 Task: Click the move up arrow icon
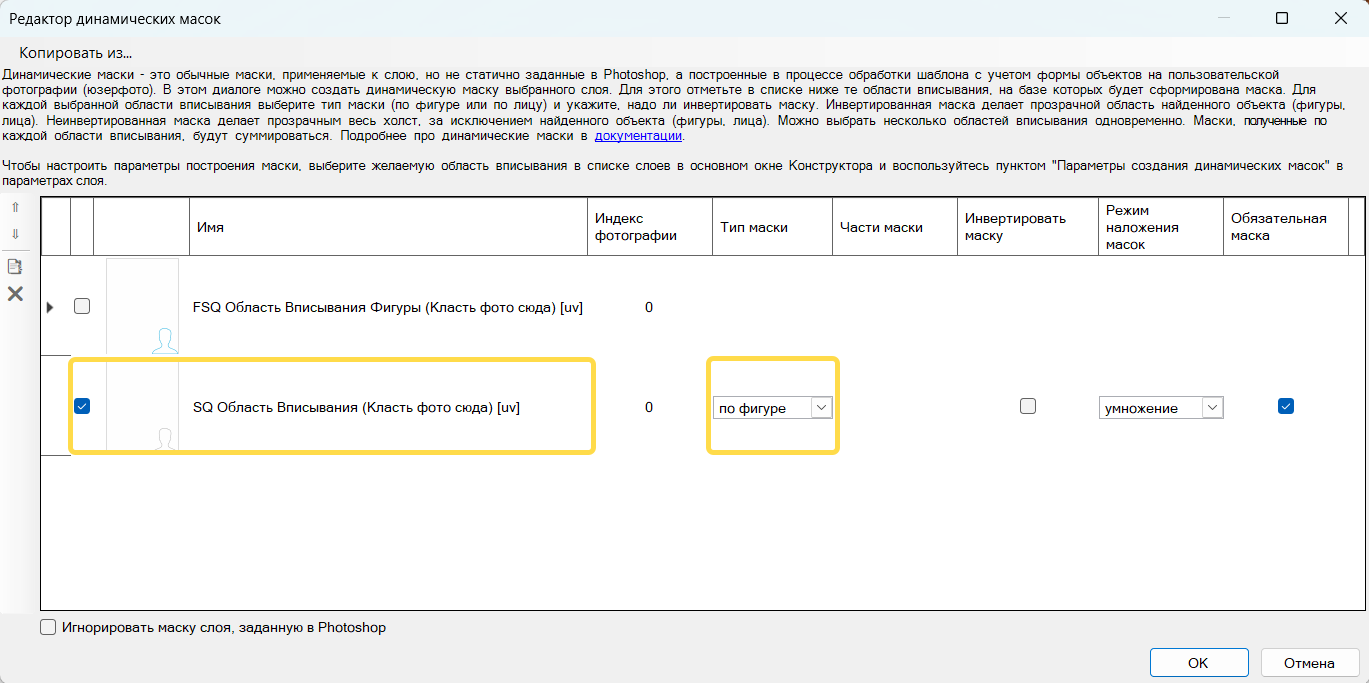15,208
